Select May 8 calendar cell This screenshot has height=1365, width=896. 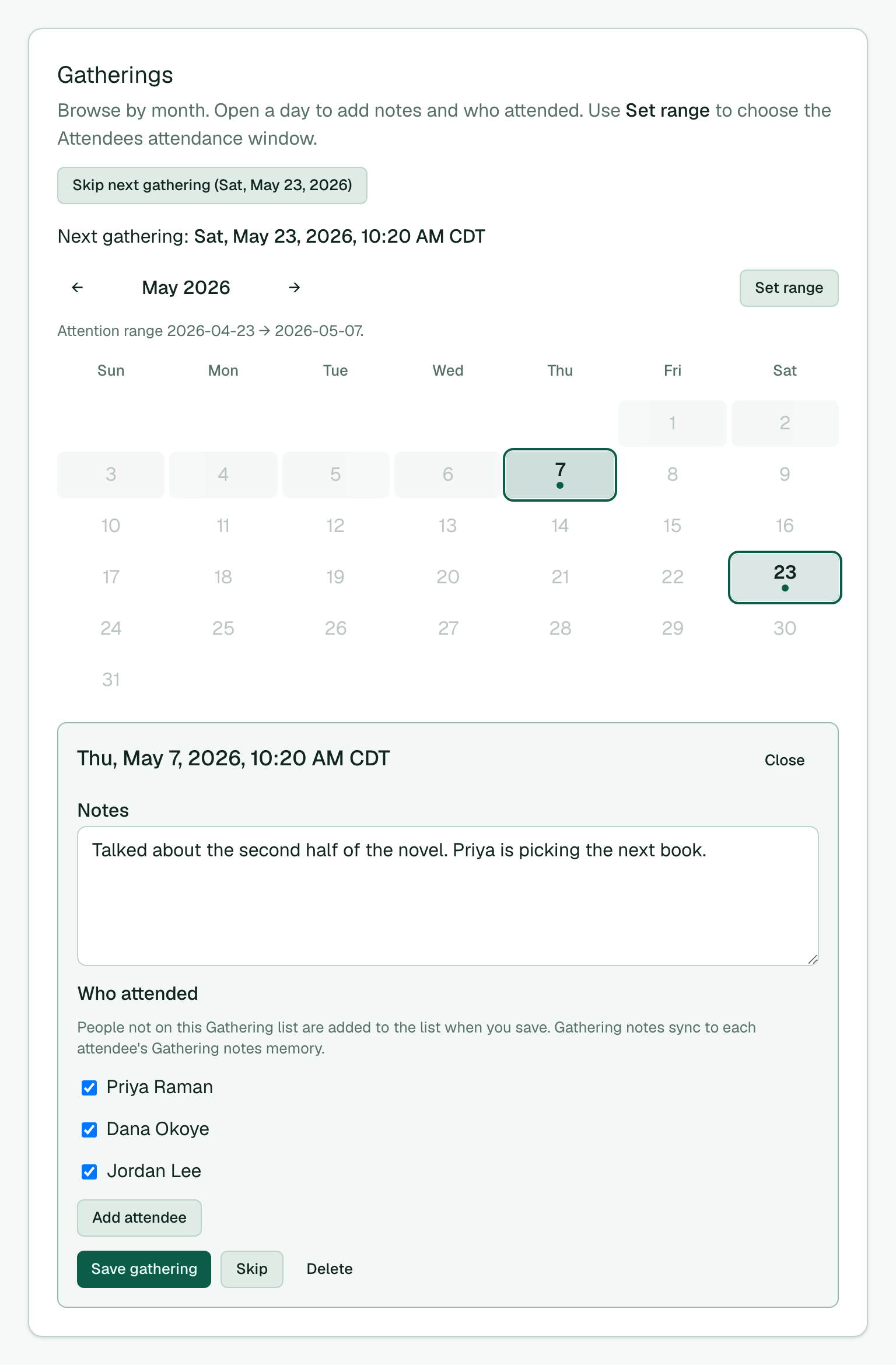tap(673, 475)
